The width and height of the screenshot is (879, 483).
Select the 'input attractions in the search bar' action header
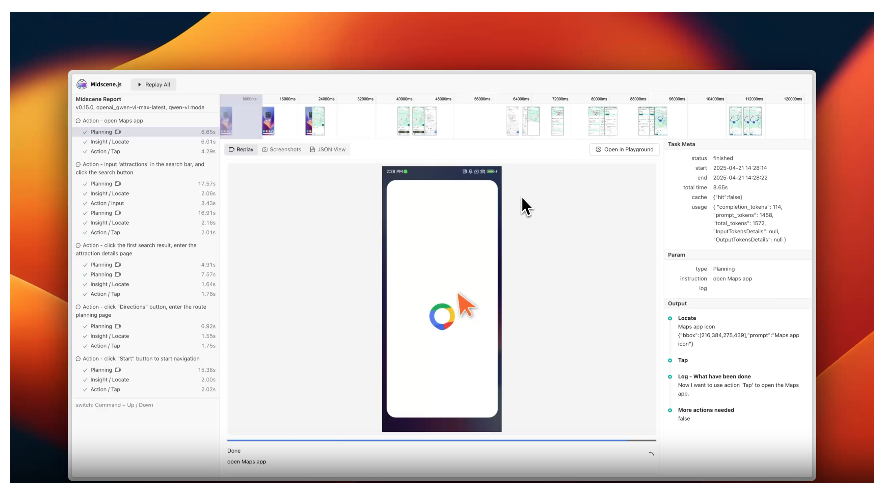click(140, 168)
